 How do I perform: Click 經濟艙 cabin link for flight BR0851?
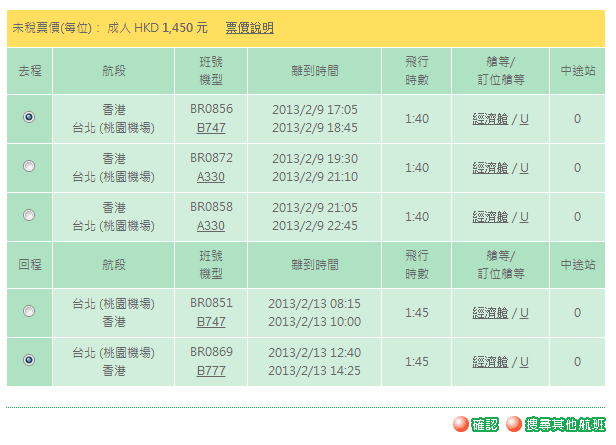coord(490,313)
